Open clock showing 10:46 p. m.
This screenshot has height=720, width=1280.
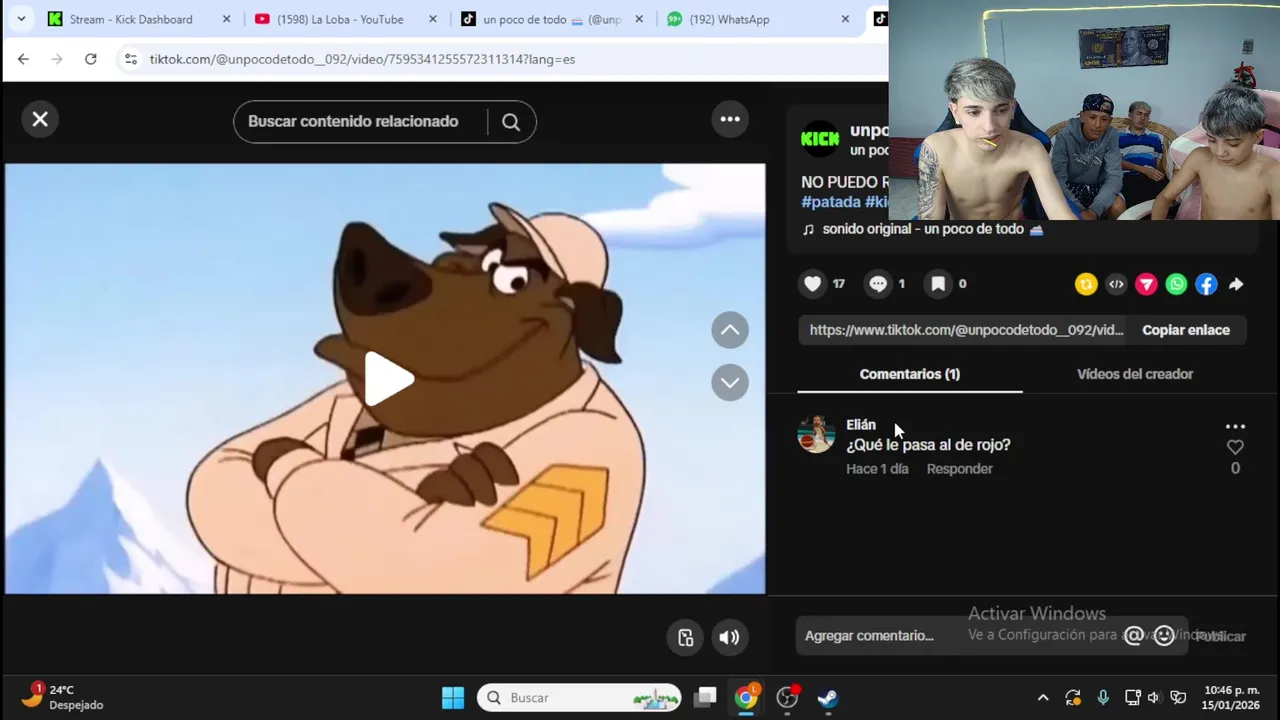(x=1231, y=697)
